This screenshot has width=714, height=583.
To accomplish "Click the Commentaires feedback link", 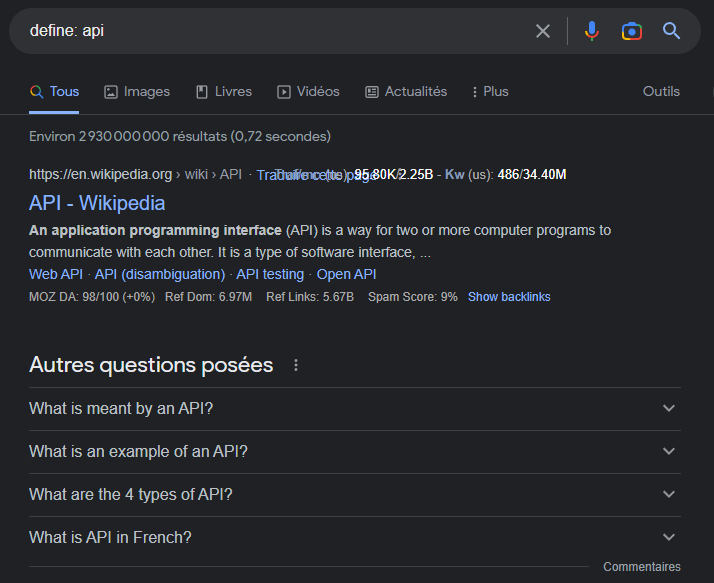I will 642,567.
